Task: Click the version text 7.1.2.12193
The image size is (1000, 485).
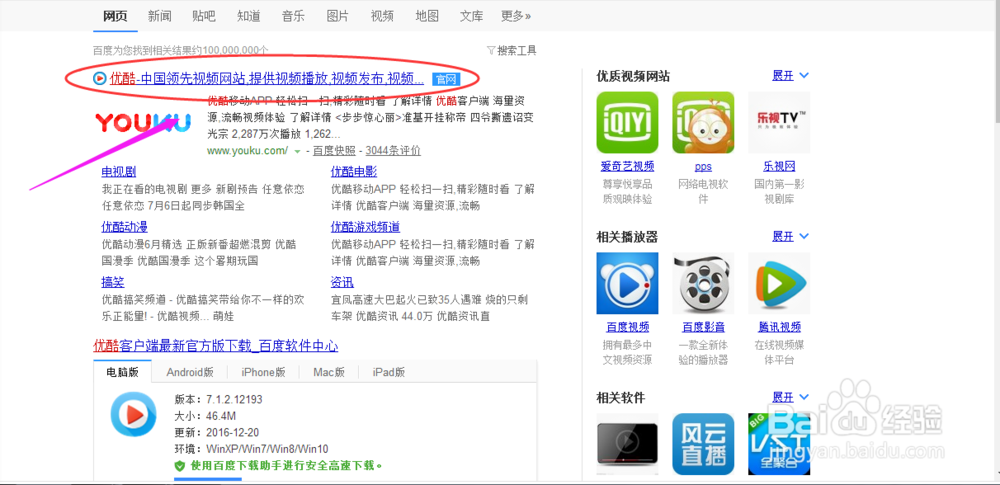Action: 234,399
